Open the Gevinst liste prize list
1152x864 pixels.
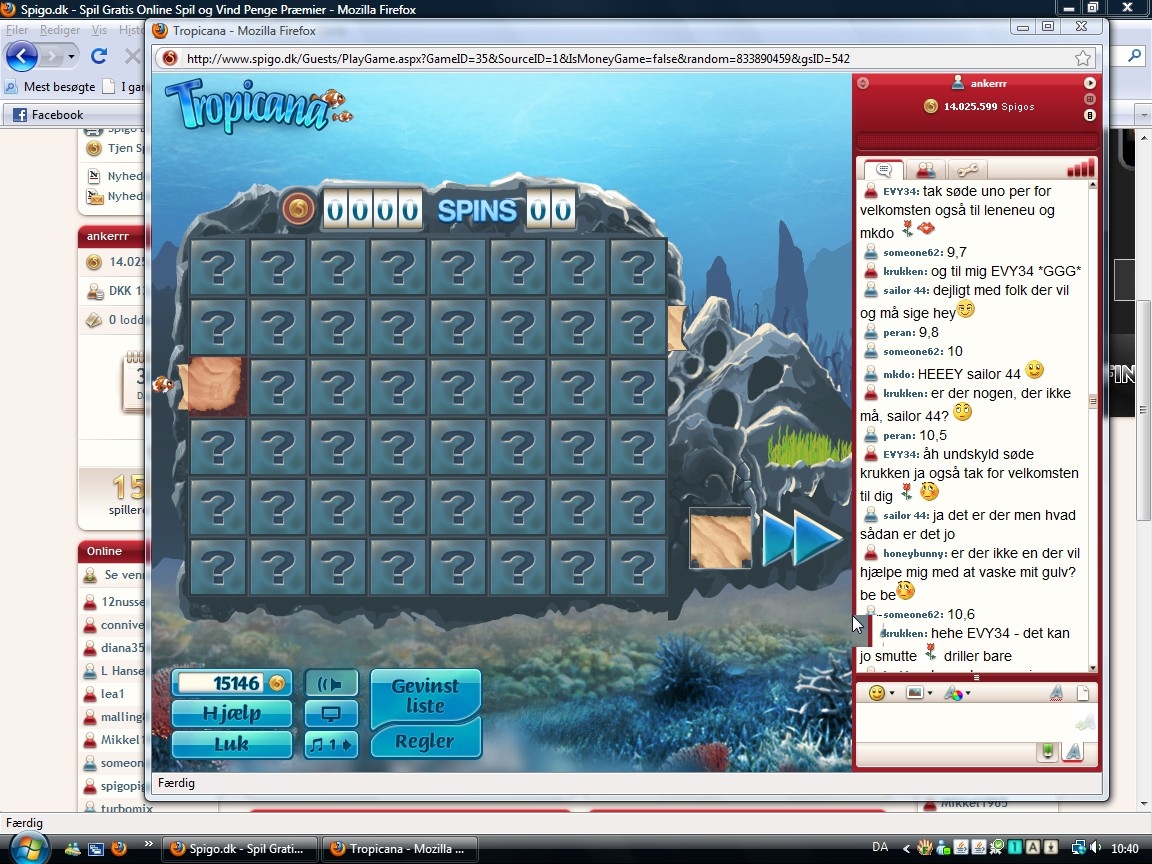pos(425,696)
